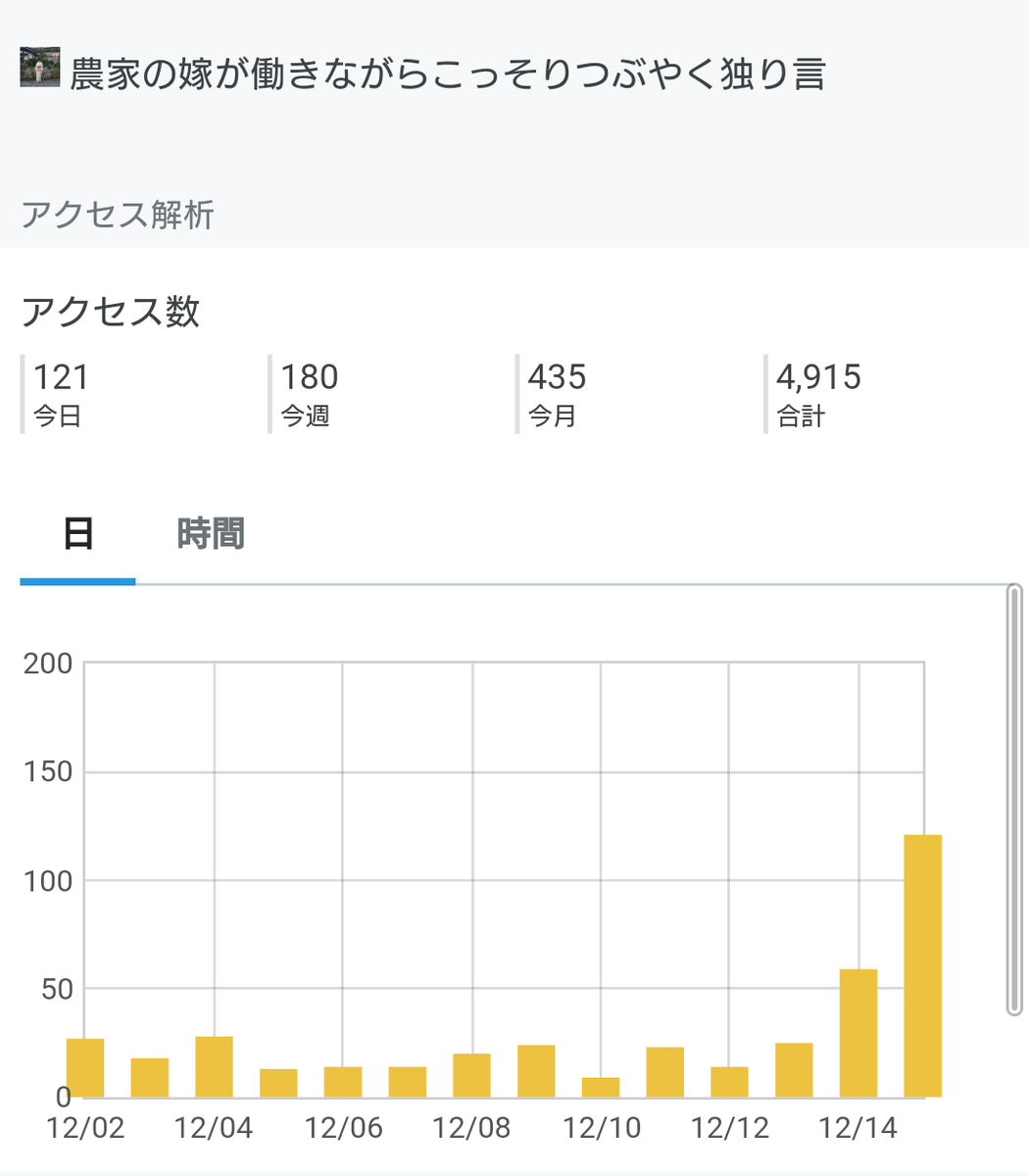This screenshot has height=1176, width=1029.
Task: Click the bar for 12/14
Action: (858, 1033)
